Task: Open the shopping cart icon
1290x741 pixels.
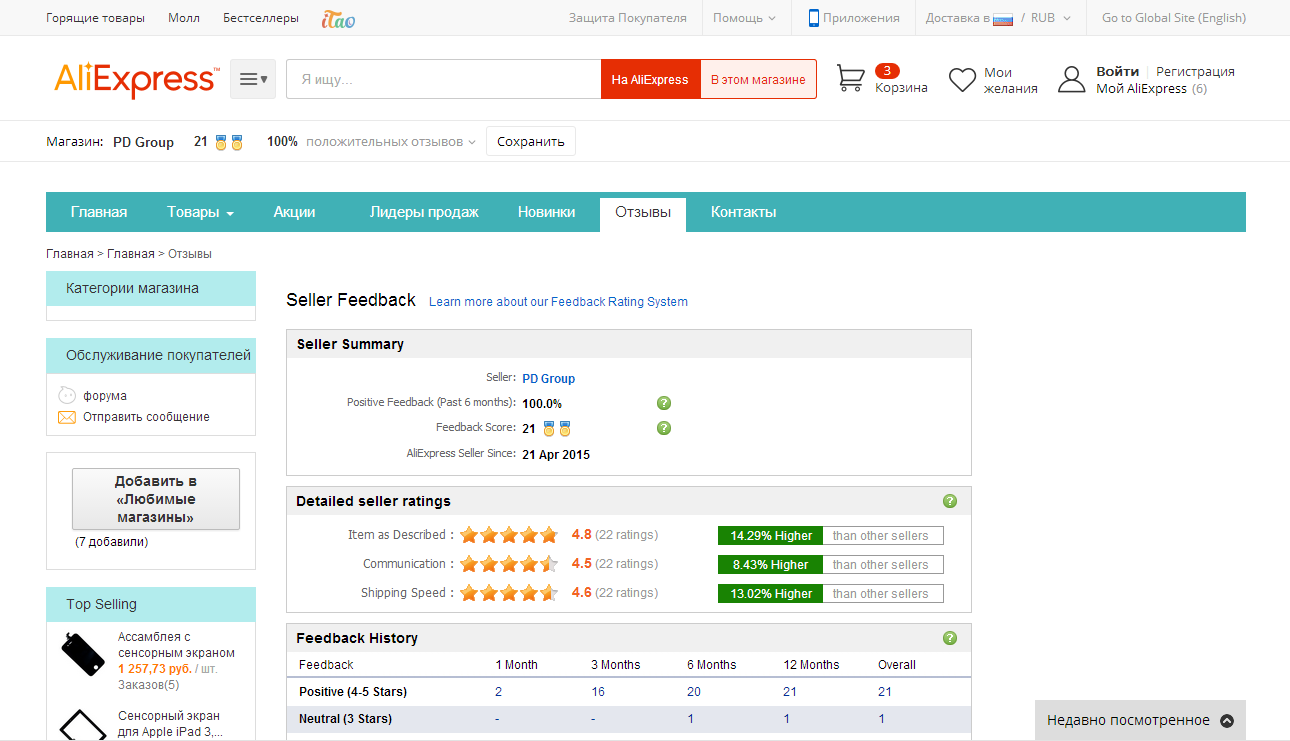Action: pos(851,79)
